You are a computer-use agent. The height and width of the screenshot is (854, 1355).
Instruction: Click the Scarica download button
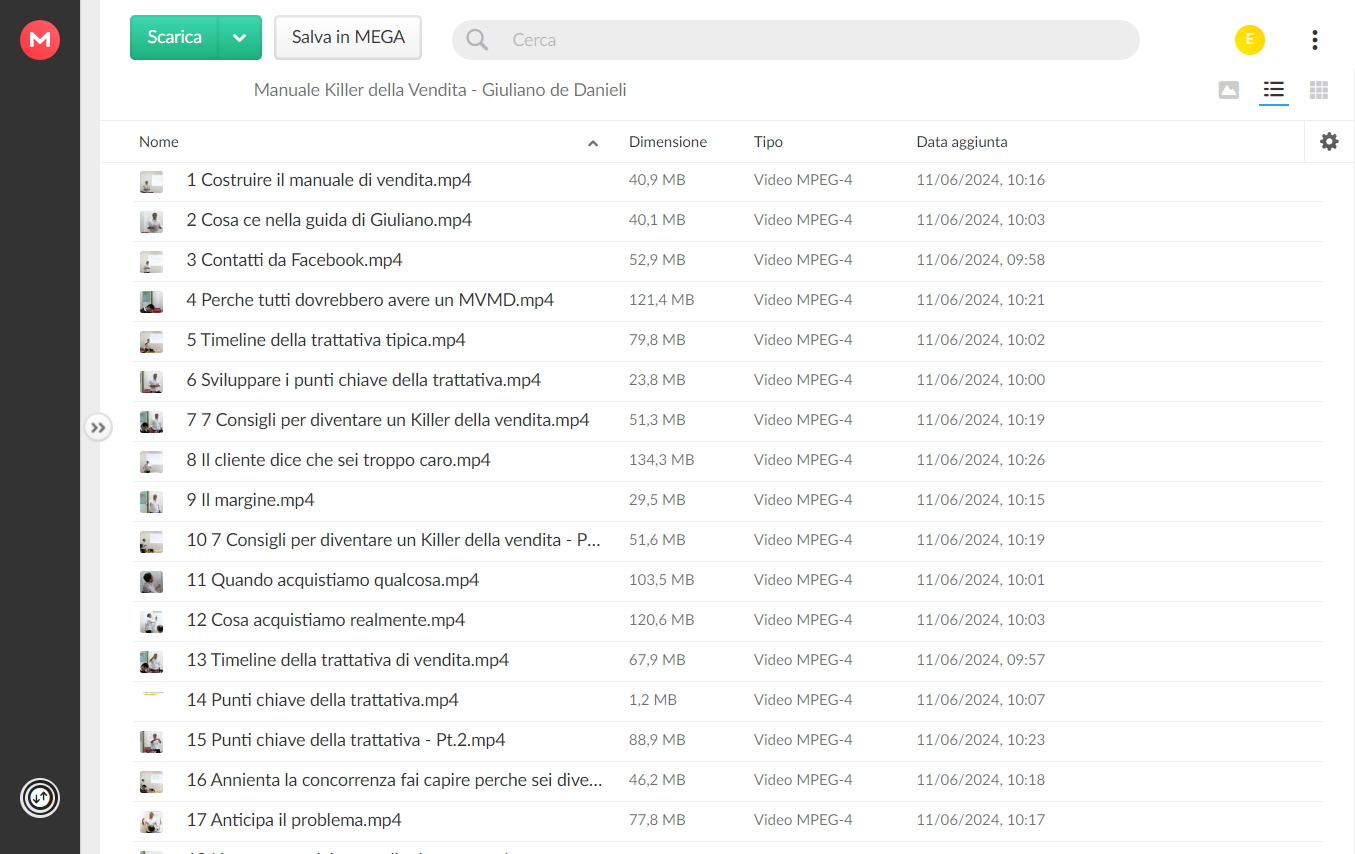[175, 38]
